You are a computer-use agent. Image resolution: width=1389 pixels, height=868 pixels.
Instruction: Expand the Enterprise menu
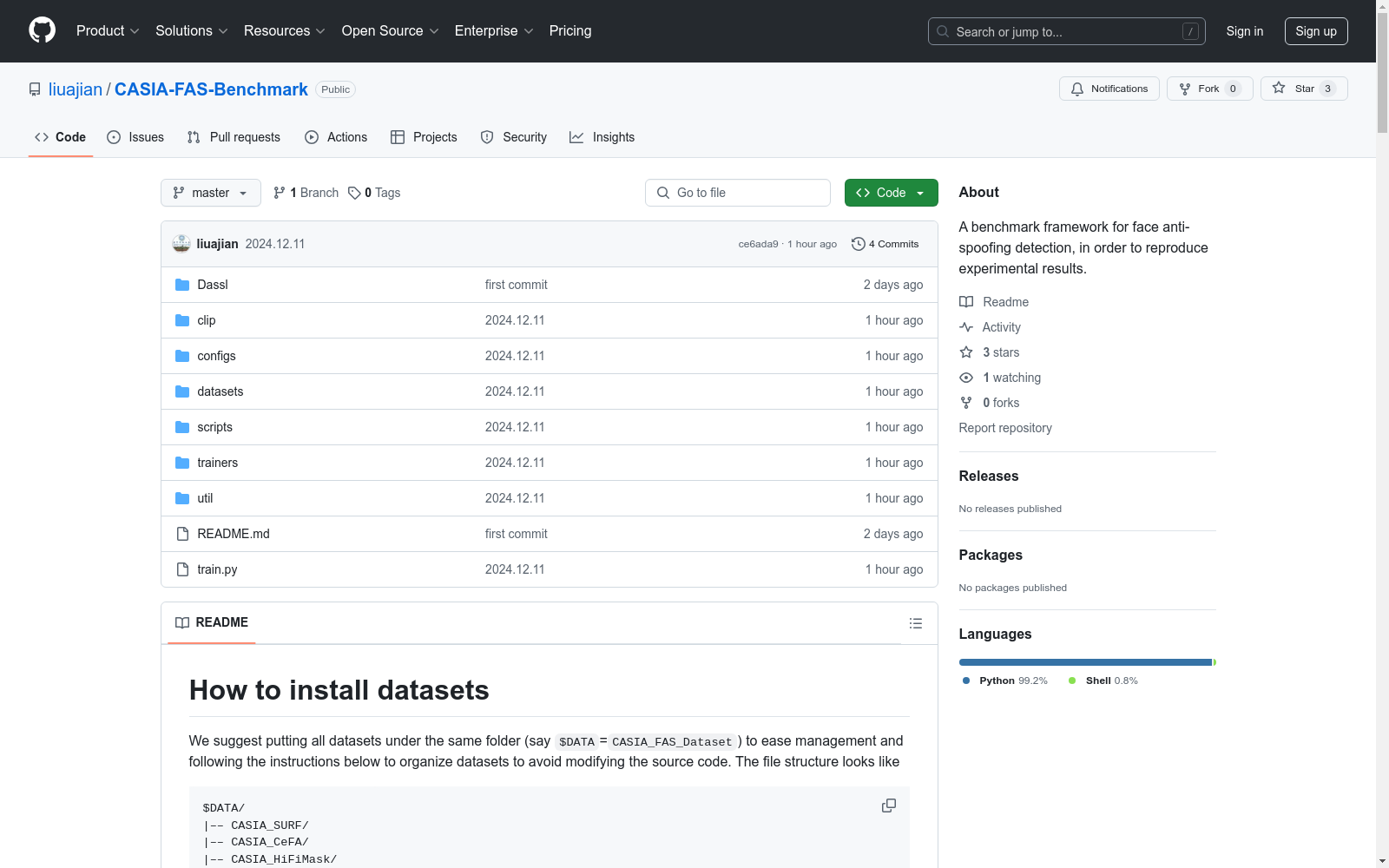tap(494, 30)
